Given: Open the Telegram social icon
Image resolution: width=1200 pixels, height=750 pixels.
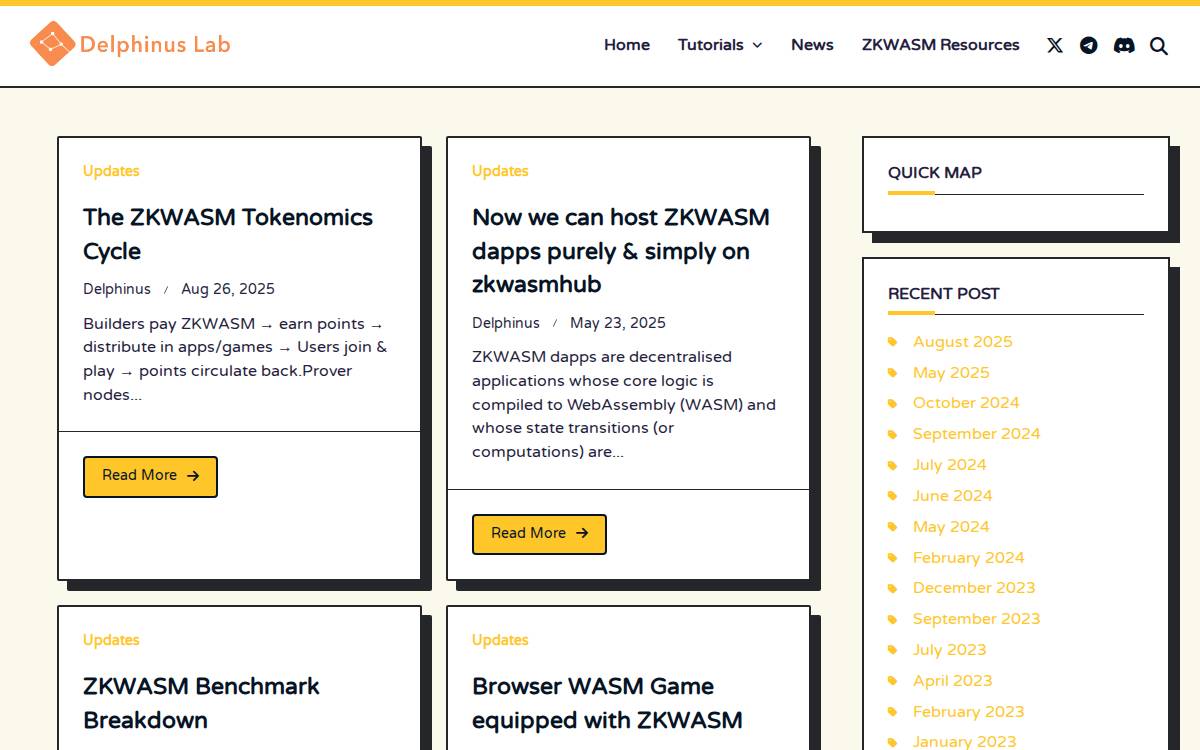Looking at the screenshot, I should click(1089, 45).
